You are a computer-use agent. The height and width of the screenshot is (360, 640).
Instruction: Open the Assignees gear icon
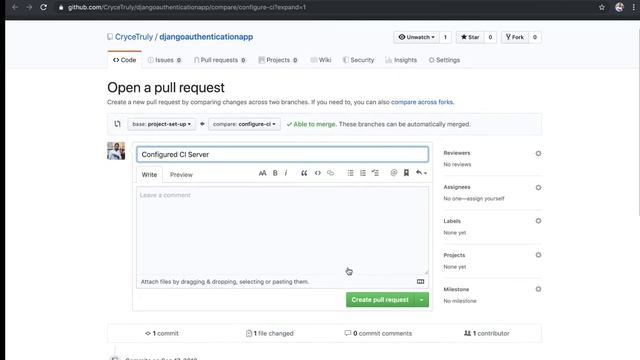(538, 188)
